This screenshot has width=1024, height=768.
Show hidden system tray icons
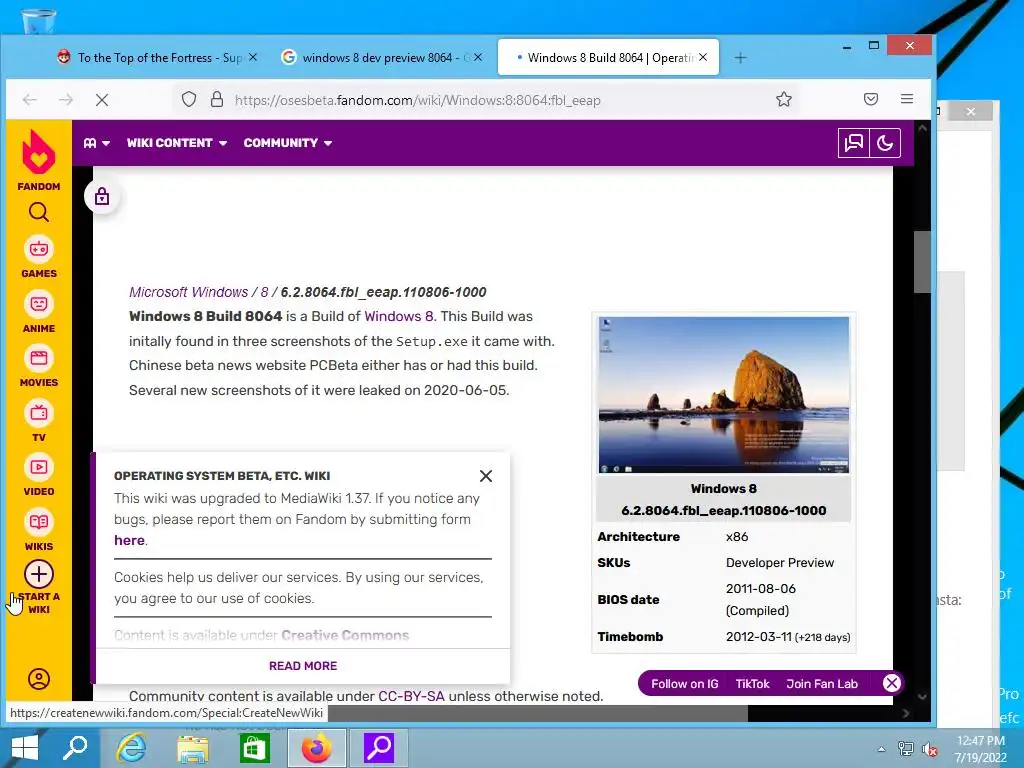[882, 749]
